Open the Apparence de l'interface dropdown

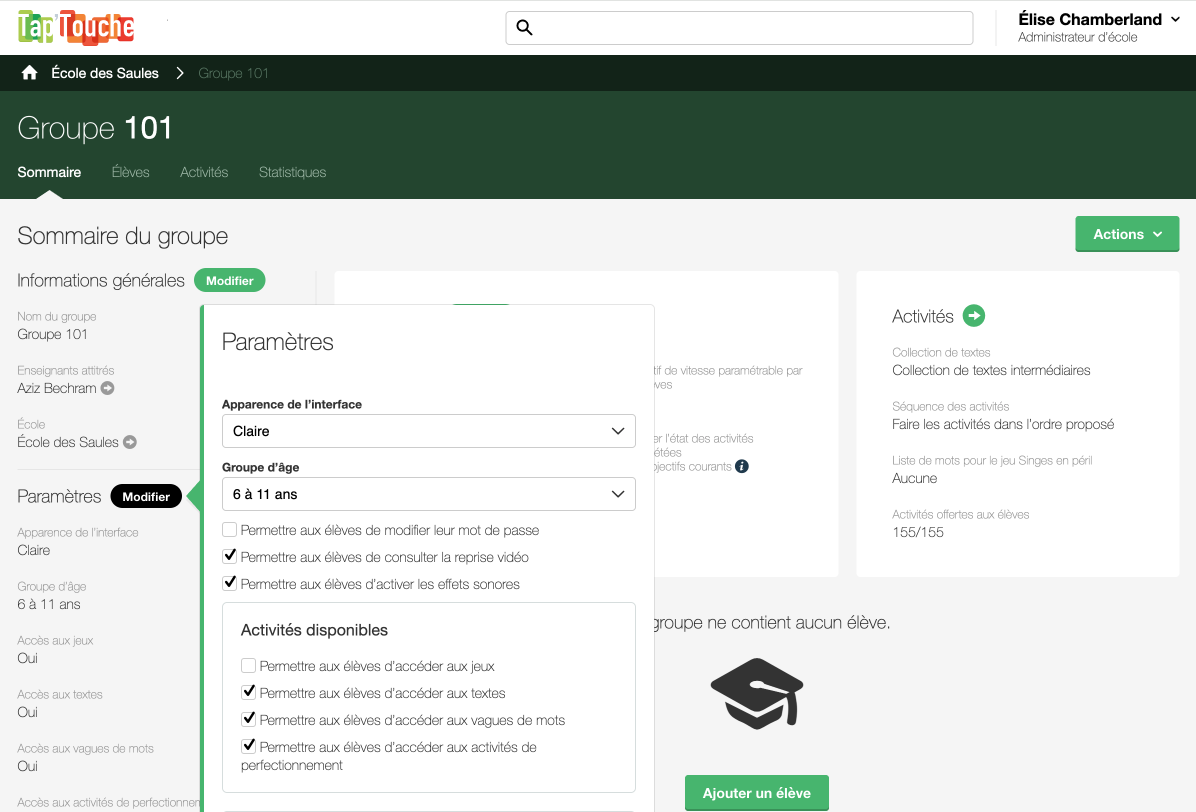pyautogui.click(x=428, y=431)
